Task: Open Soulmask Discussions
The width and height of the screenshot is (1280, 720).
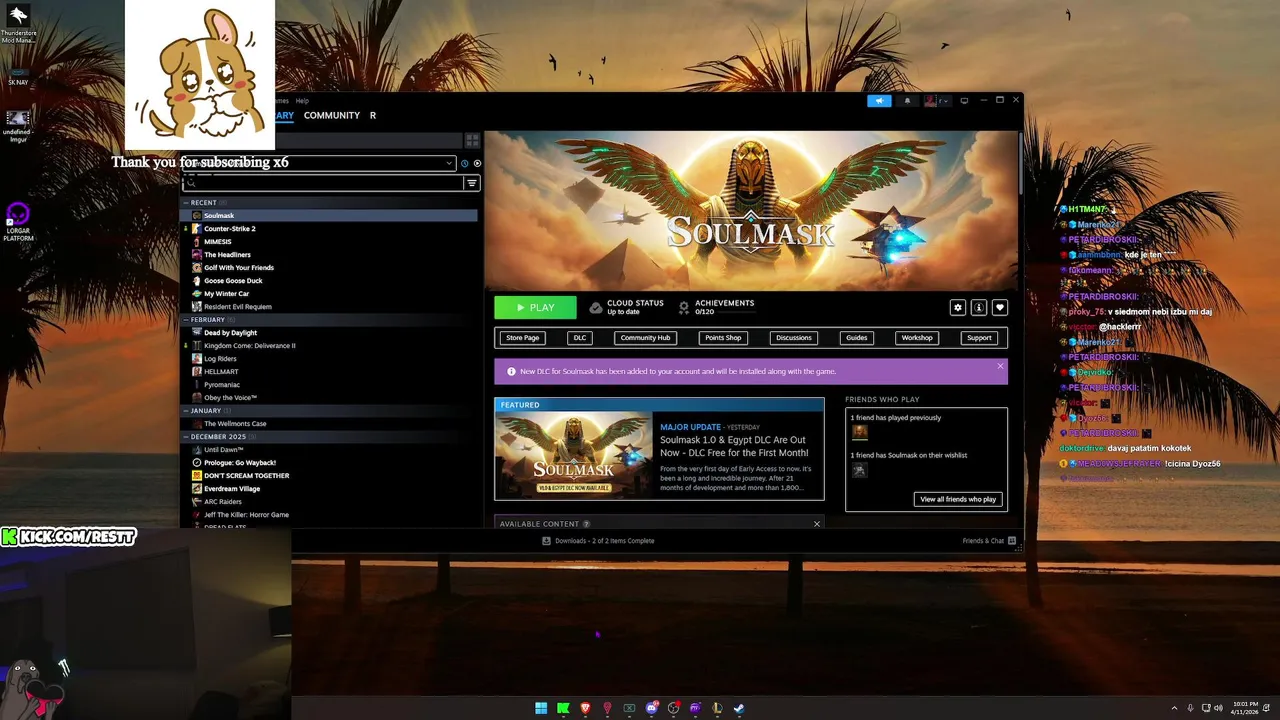Action: coord(794,338)
